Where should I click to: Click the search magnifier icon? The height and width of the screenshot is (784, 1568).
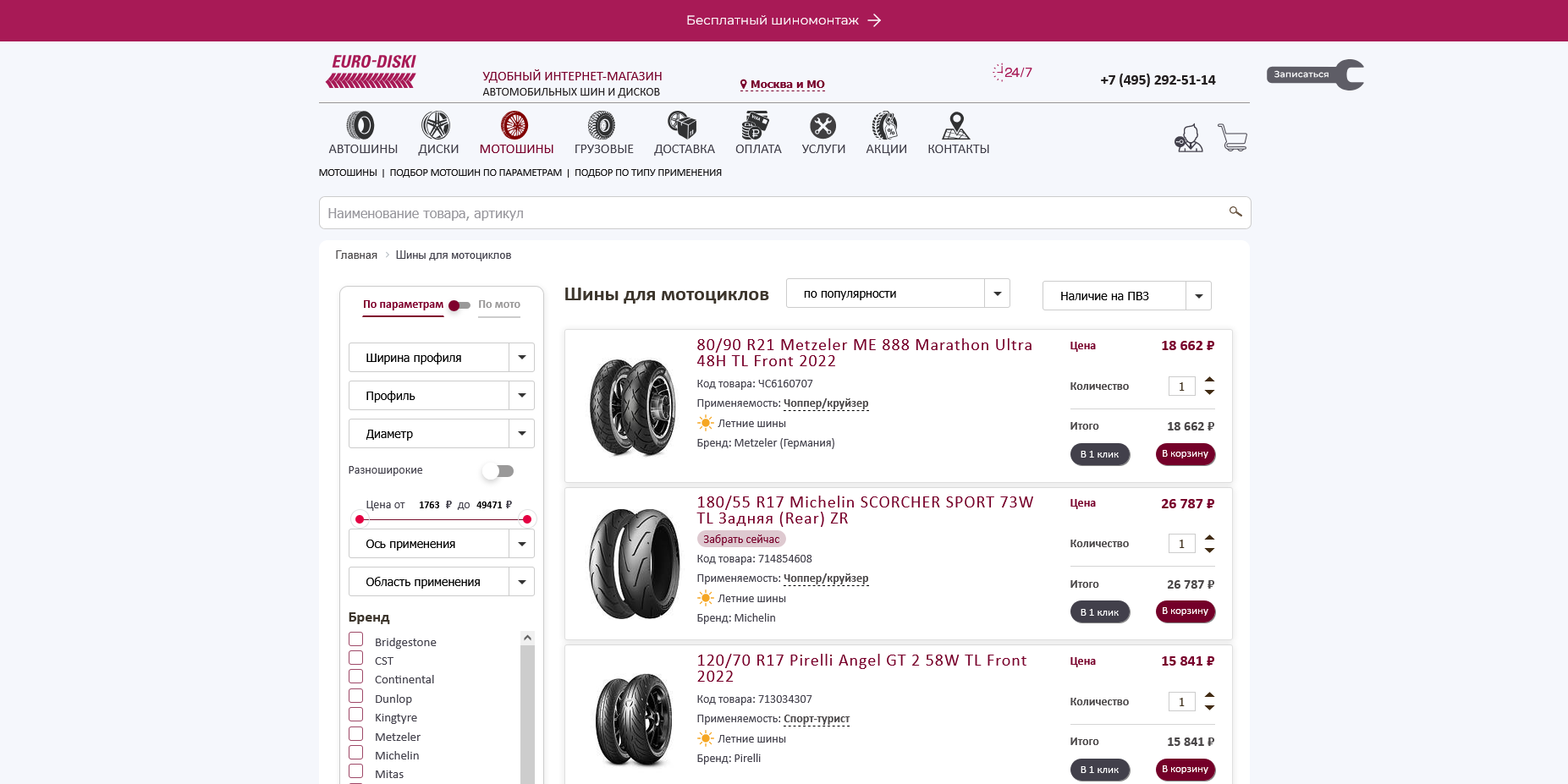tap(1235, 211)
